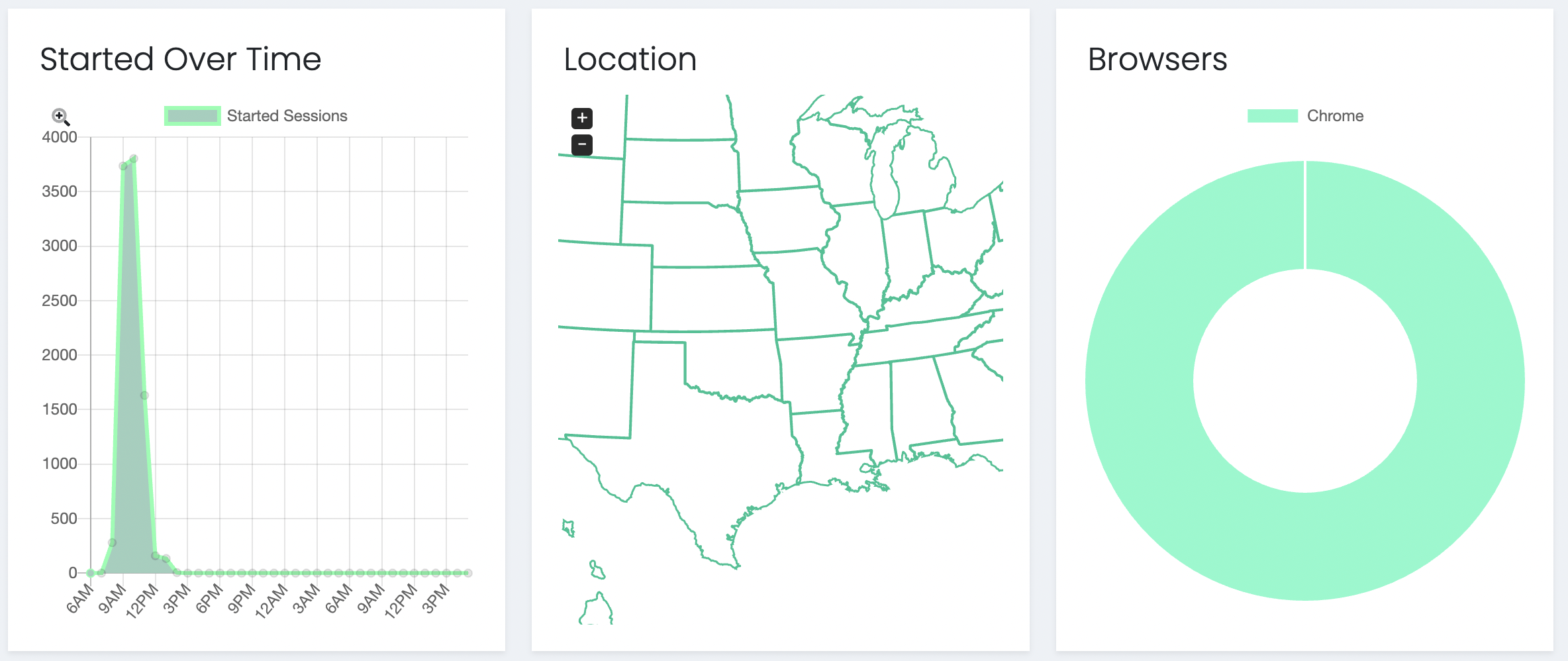Zoom out on the Location map

(x=582, y=144)
